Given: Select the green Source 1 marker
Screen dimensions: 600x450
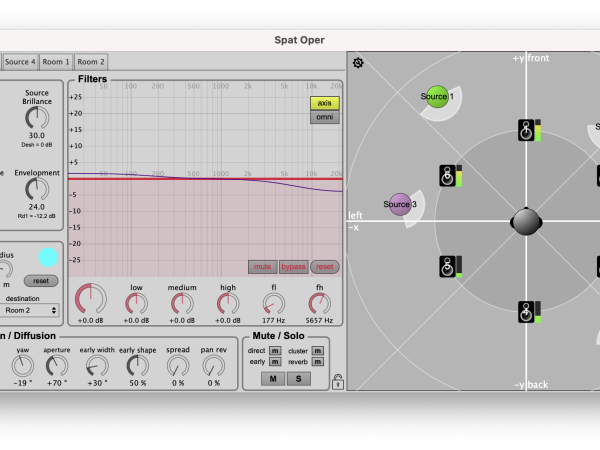Looking at the screenshot, I should pyautogui.click(x=437, y=96).
